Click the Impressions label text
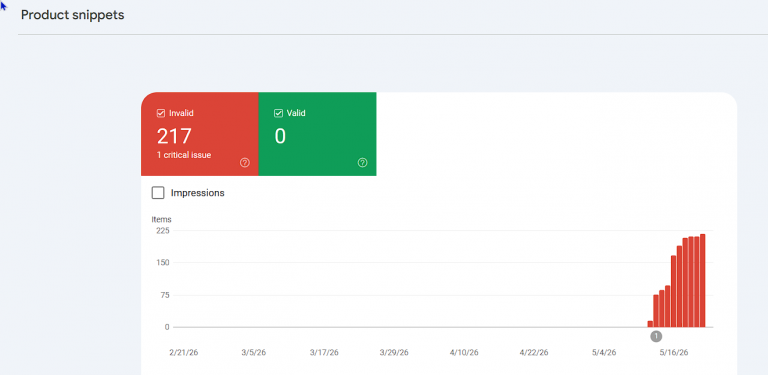Image resolution: width=768 pixels, height=375 pixels. [x=197, y=193]
